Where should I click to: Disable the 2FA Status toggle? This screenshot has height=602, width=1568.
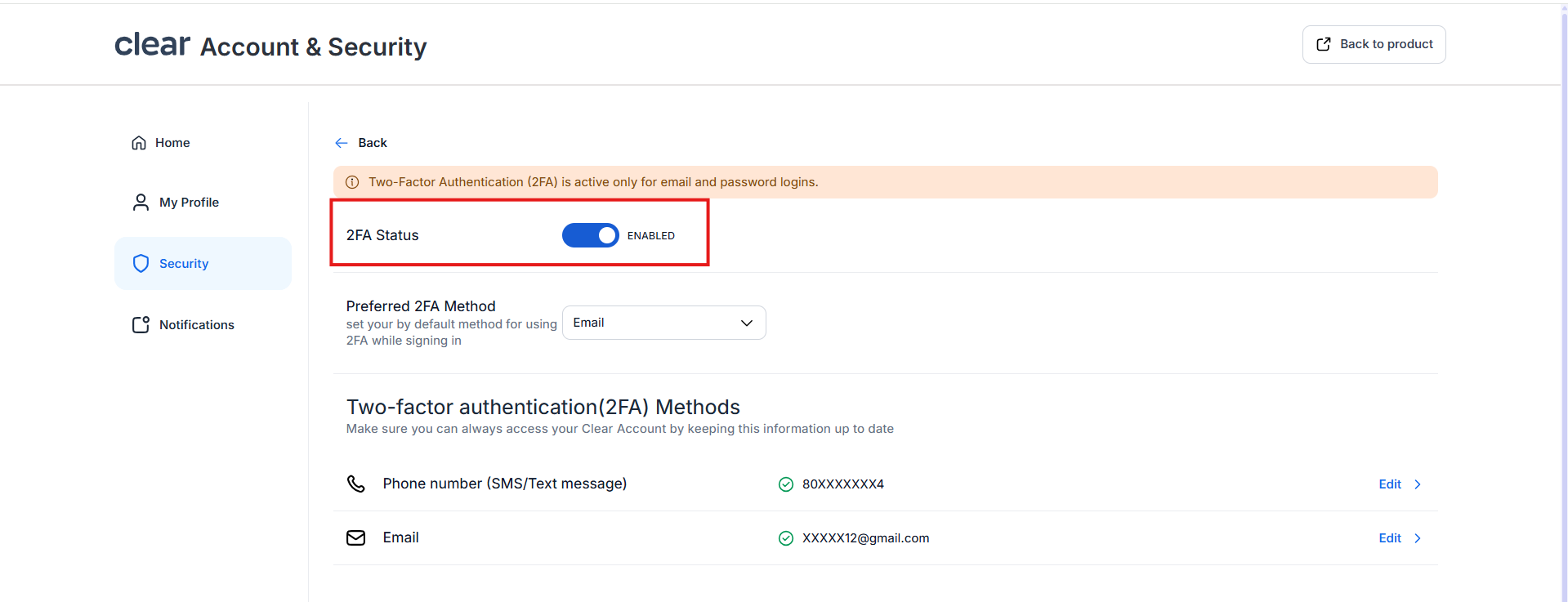[x=590, y=235]
